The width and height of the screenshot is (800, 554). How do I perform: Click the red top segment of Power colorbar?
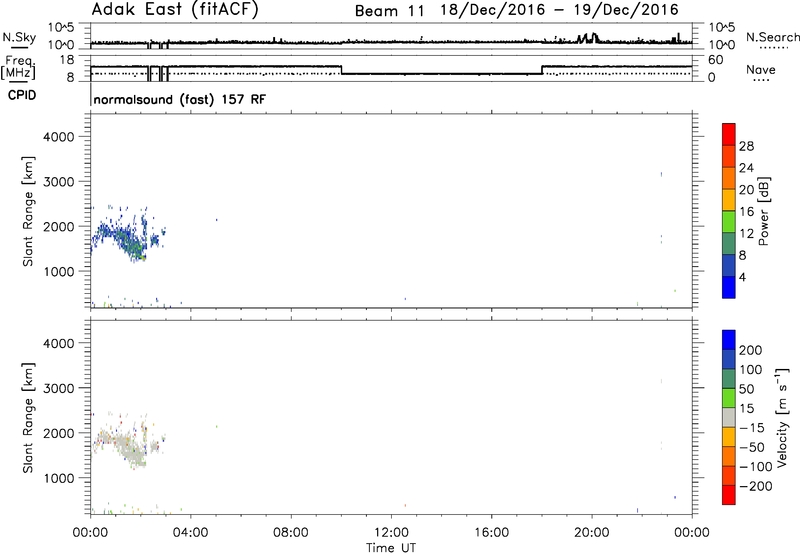pos(729,134)
